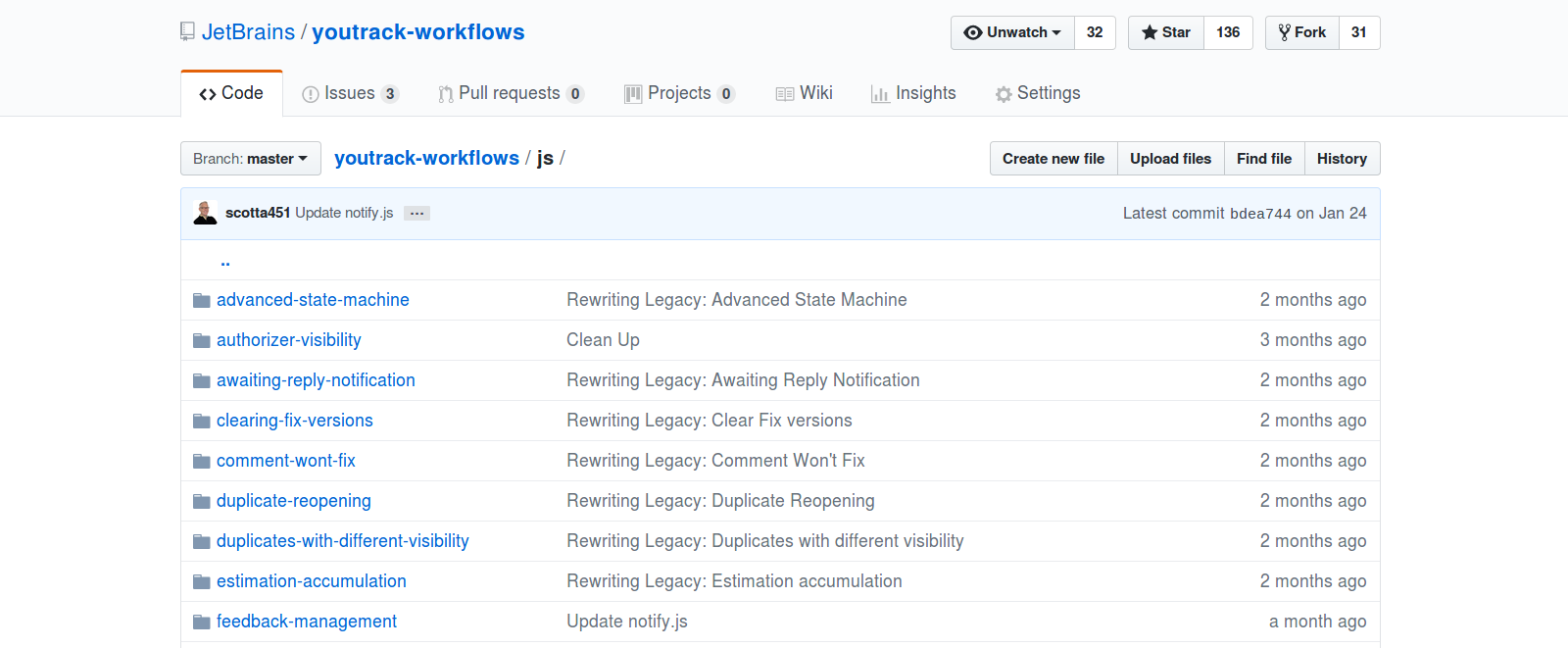Screen dimensions: 1568x648
Task: Open the Pull requests tab
Action: pos(511,93)
